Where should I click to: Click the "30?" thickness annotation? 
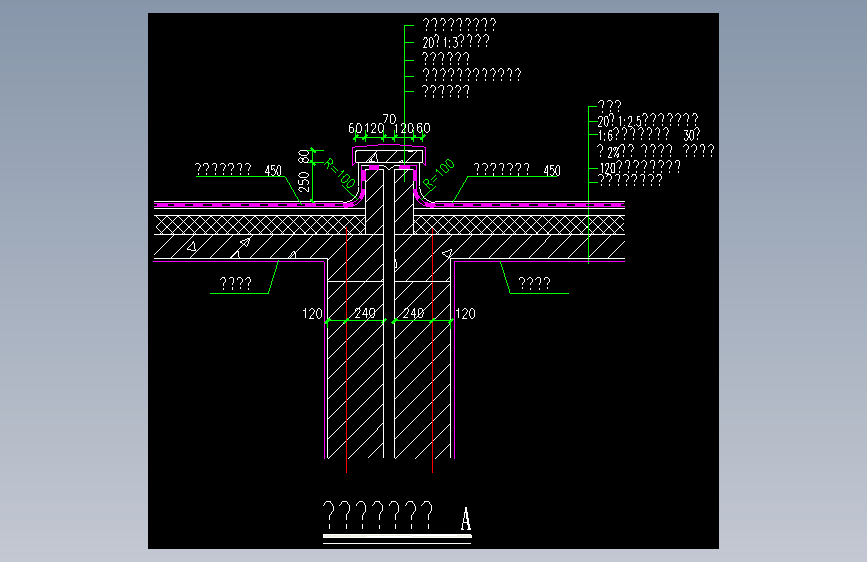(x=692, y=135)
